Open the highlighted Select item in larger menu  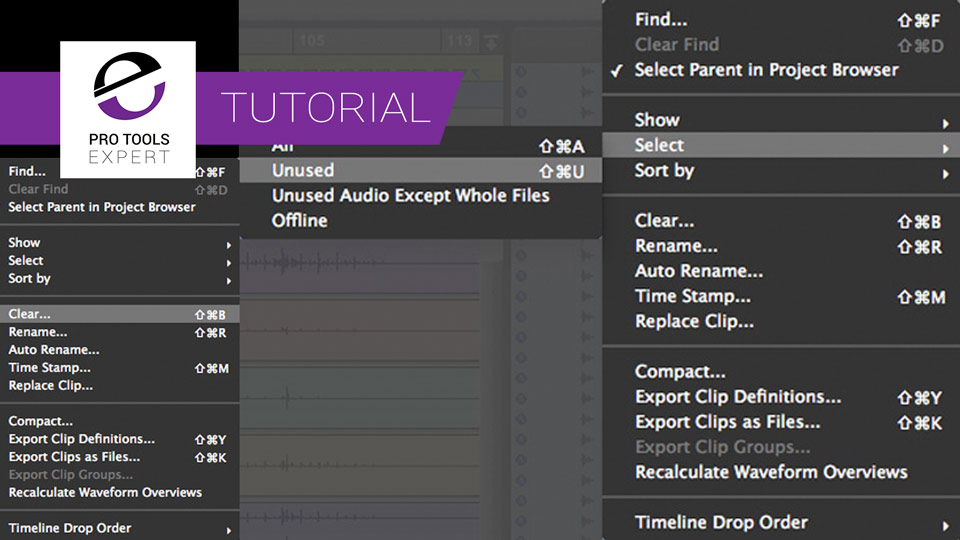coord(781,145)
